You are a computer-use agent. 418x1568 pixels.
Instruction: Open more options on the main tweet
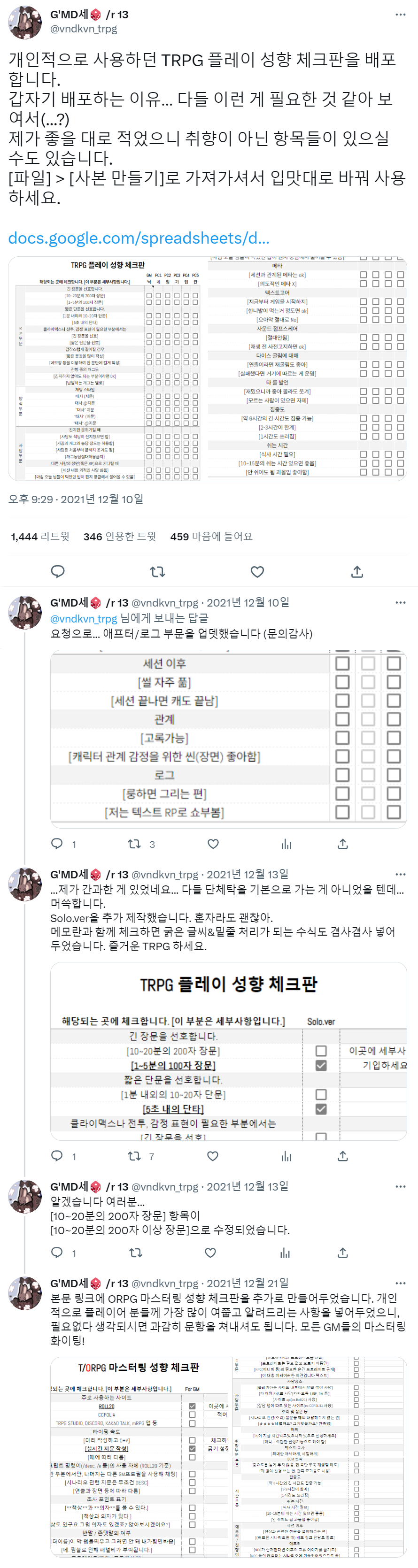[400, 15]
